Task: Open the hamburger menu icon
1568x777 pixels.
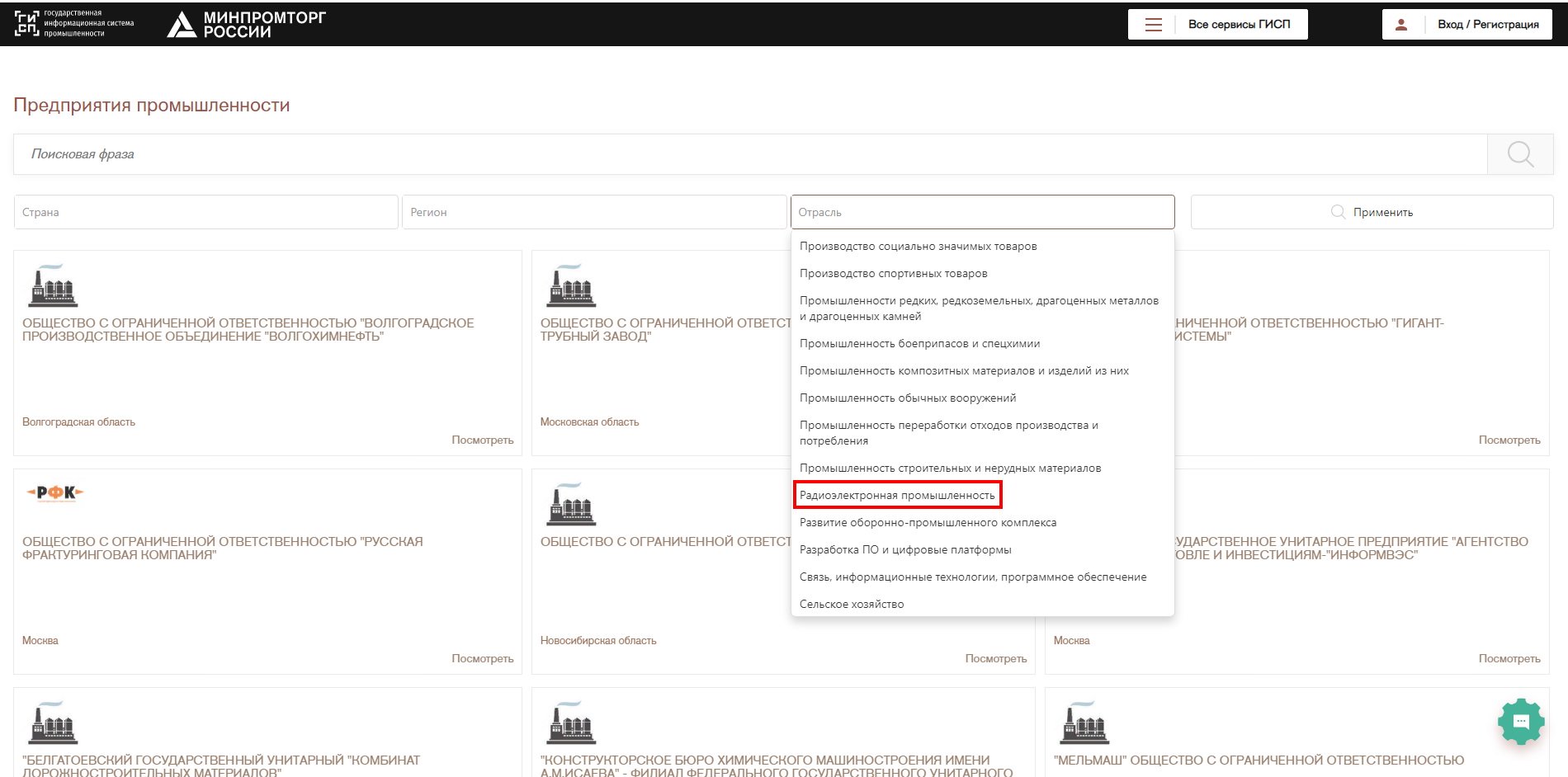Action: pyautogui.click(x=1153, y=24)
